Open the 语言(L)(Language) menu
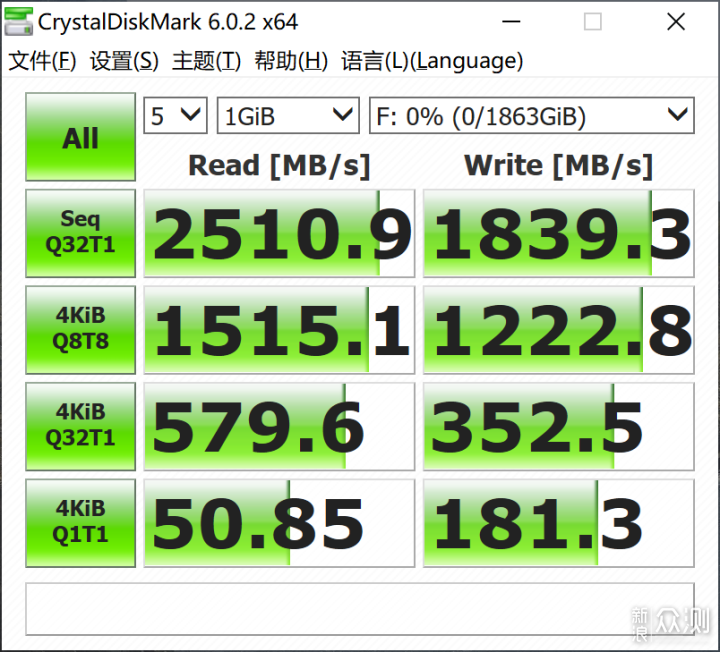This screenshot has height=652, width=720. coord(432,61)
